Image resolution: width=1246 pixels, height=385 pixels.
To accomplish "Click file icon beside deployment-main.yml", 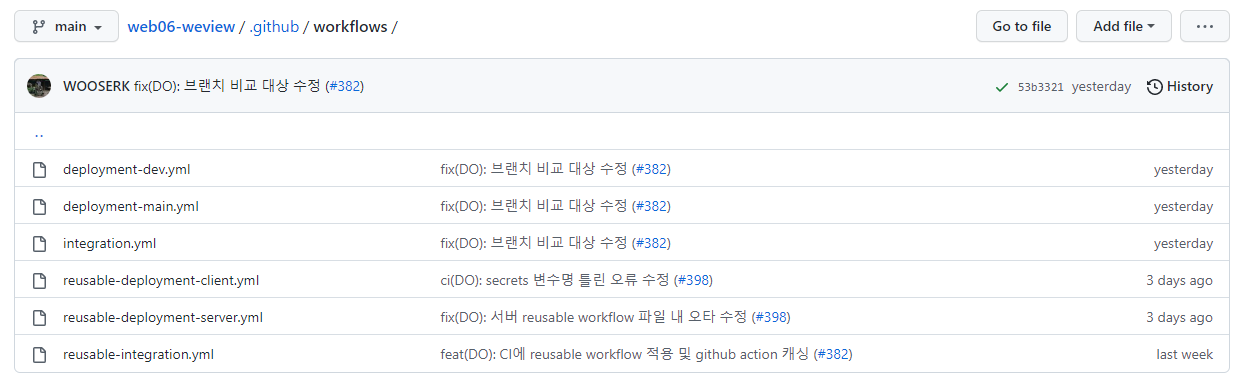I will coord(40,206).
